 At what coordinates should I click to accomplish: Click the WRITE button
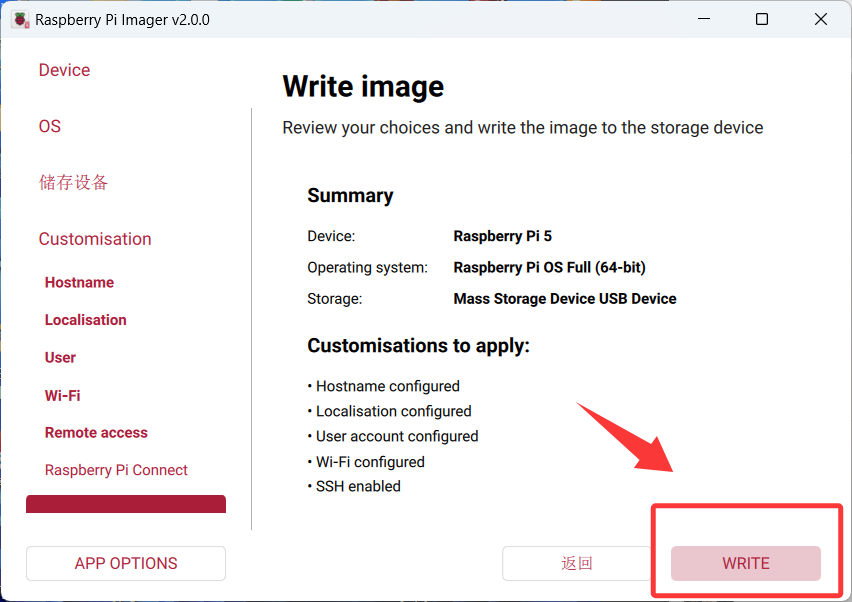tap(746, 563)
